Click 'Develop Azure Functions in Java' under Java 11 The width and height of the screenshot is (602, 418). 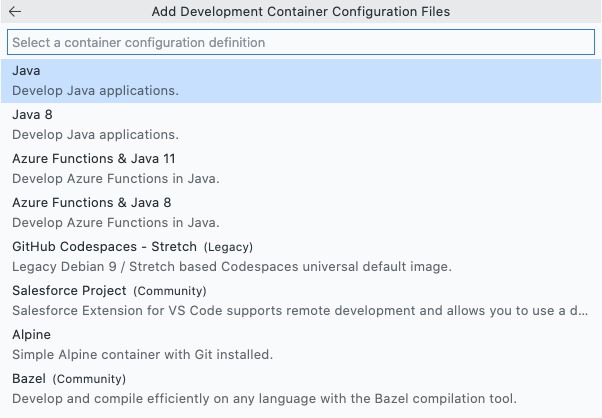pyautogui.click(x=115, y=178)
